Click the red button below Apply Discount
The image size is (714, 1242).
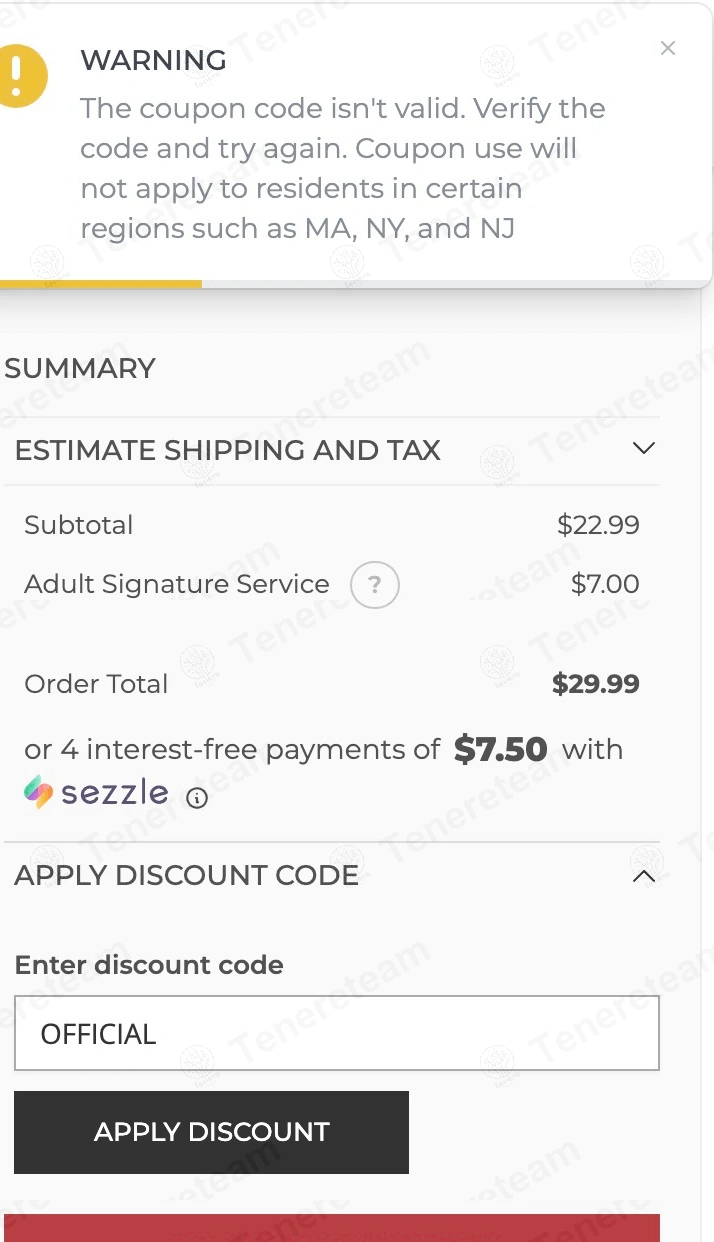pyautogui.click(x=332, y=1228)
